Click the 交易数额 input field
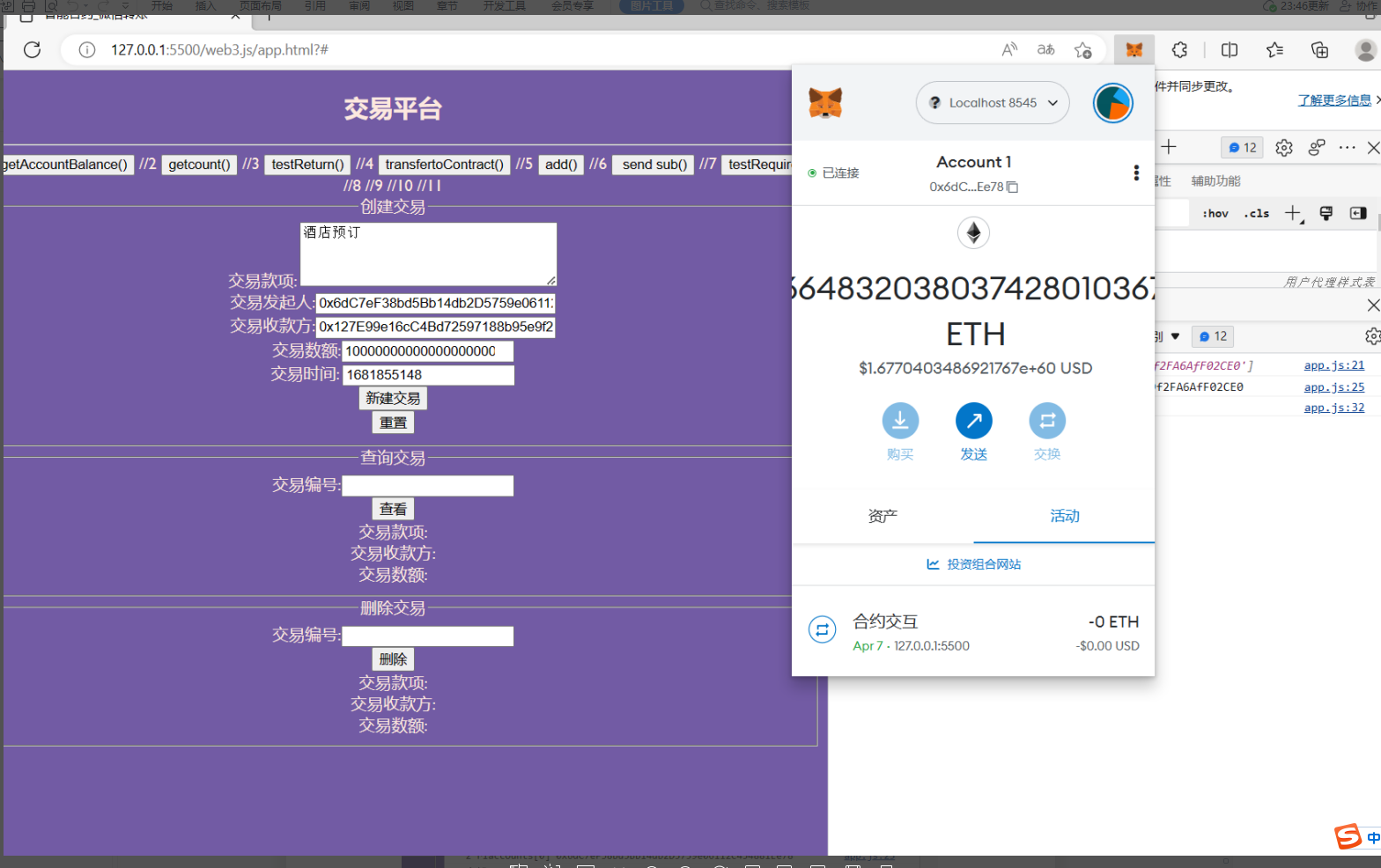This screenshot has width=1381, height=868. pyautogui.click(x=427, y=351)
